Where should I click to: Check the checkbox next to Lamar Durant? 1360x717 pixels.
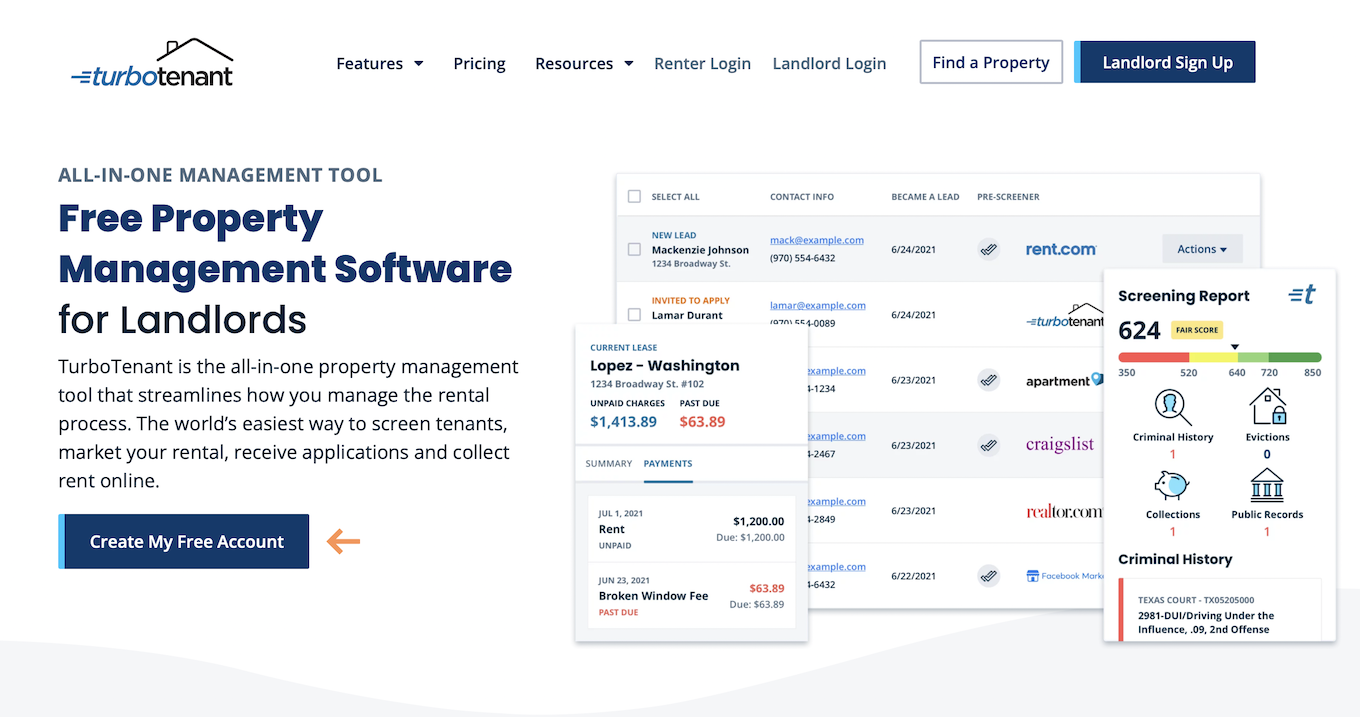tap(634, 313)
